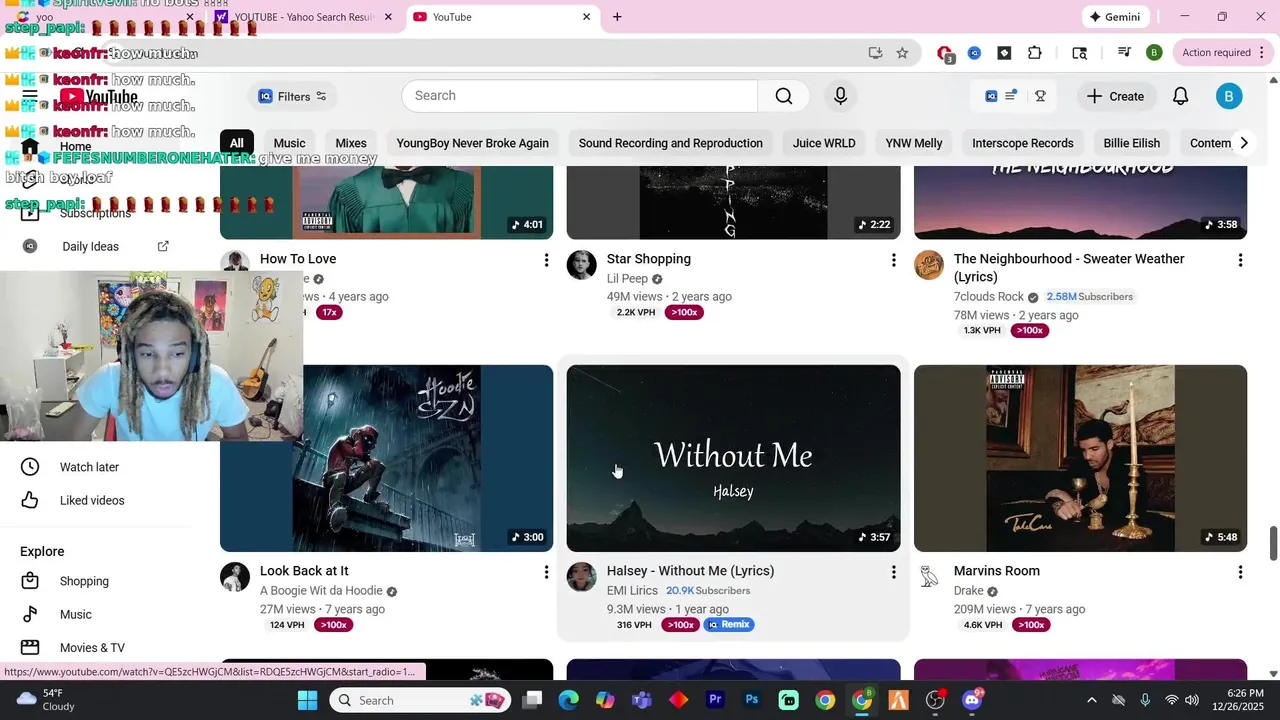Open Lil Peep channel avatar
Image resolution: width=1280 pixels, height=720 pixels.
(581, 265)
